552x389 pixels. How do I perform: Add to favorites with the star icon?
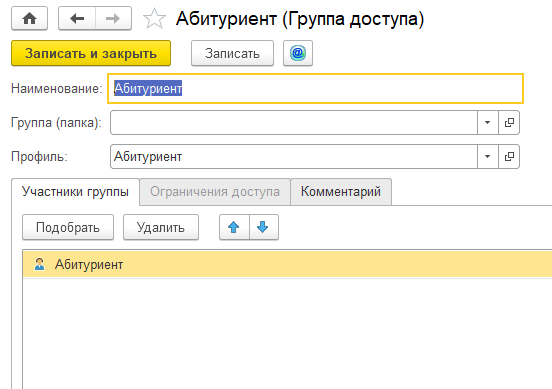coord(154,18)
